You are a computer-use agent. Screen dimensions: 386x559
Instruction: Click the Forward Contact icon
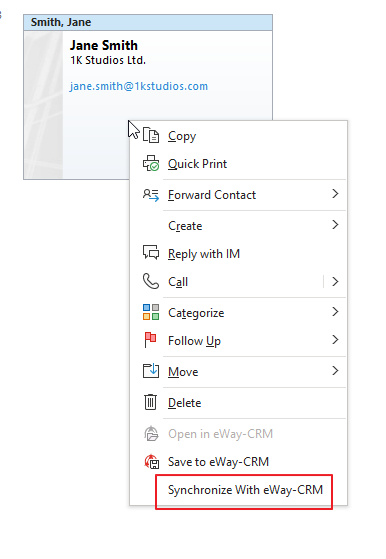(151, 195)
